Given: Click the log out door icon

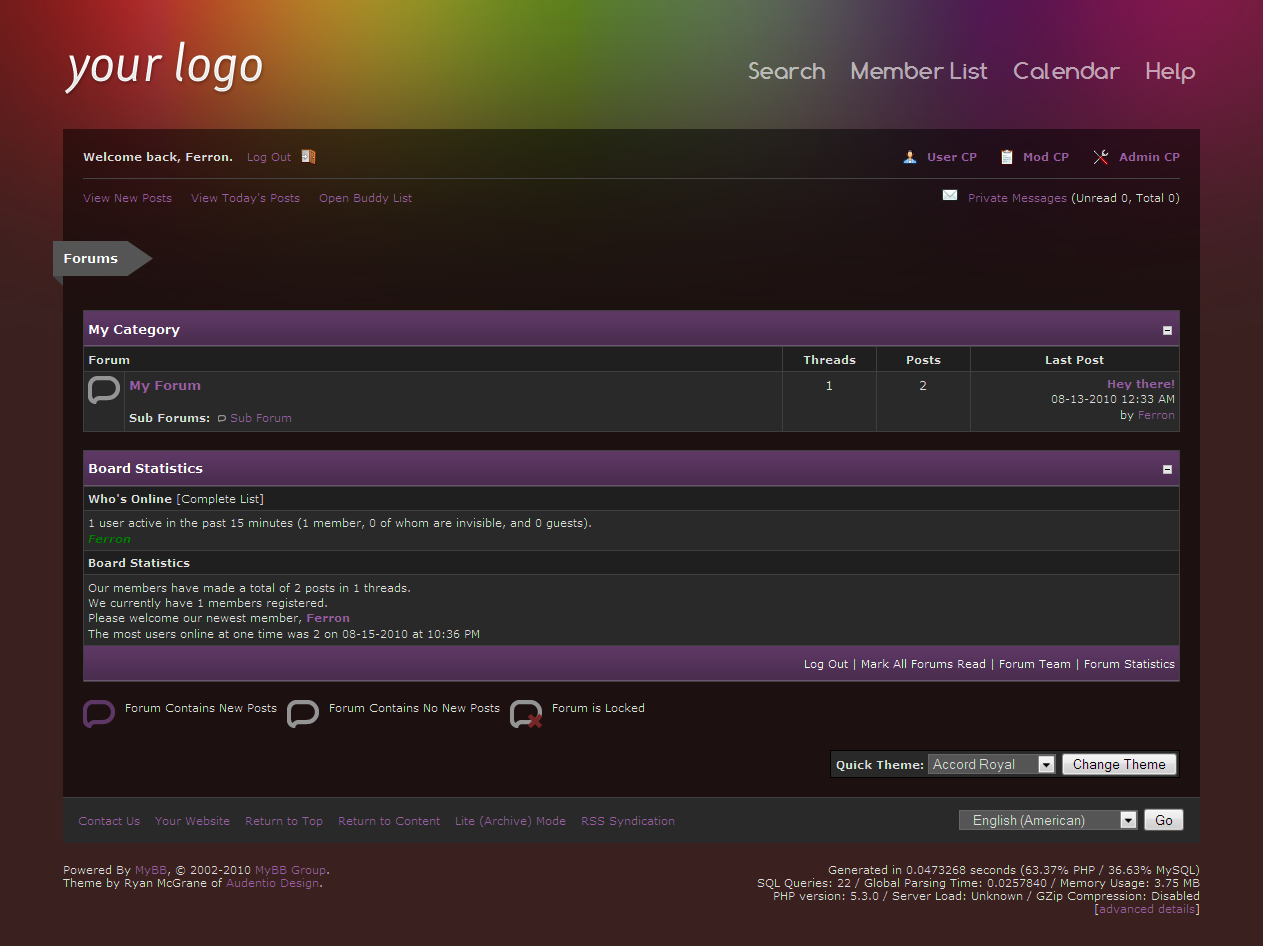Looking at the screenshot, I should tap(308, 156).
